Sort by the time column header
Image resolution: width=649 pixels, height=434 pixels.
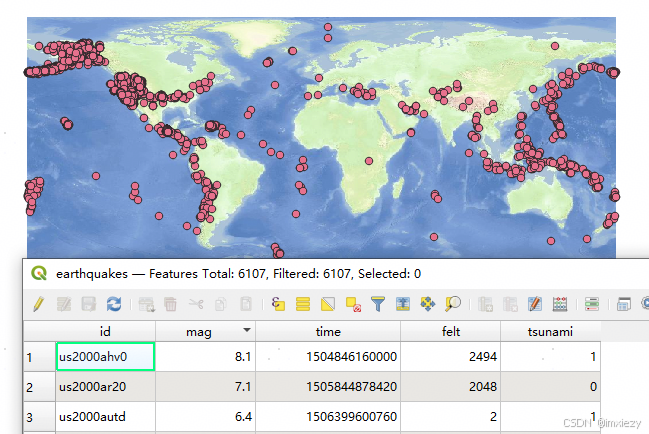[x=328, y=331]
